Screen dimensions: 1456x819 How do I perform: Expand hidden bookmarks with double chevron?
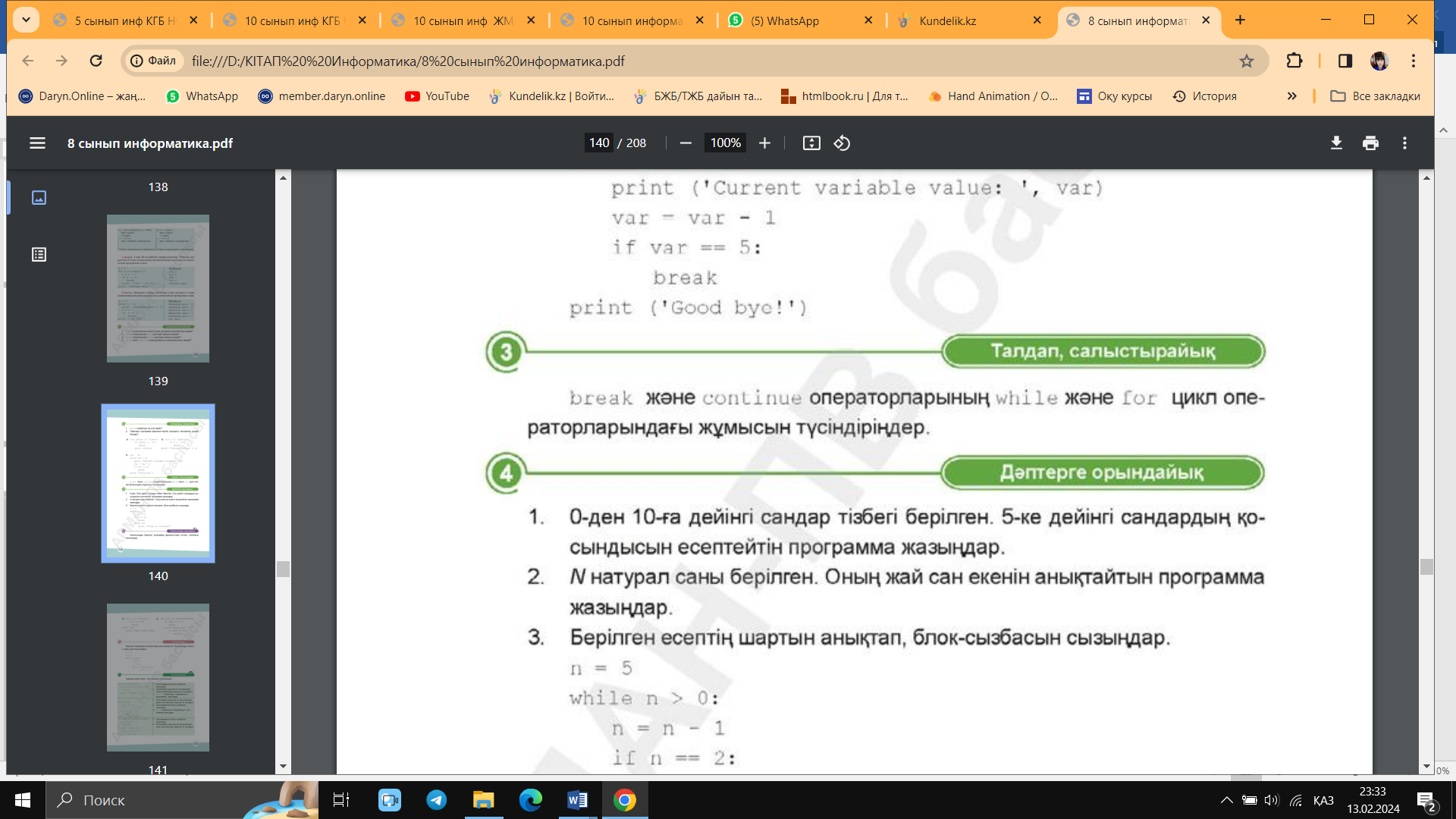(x=1292, y=96)
